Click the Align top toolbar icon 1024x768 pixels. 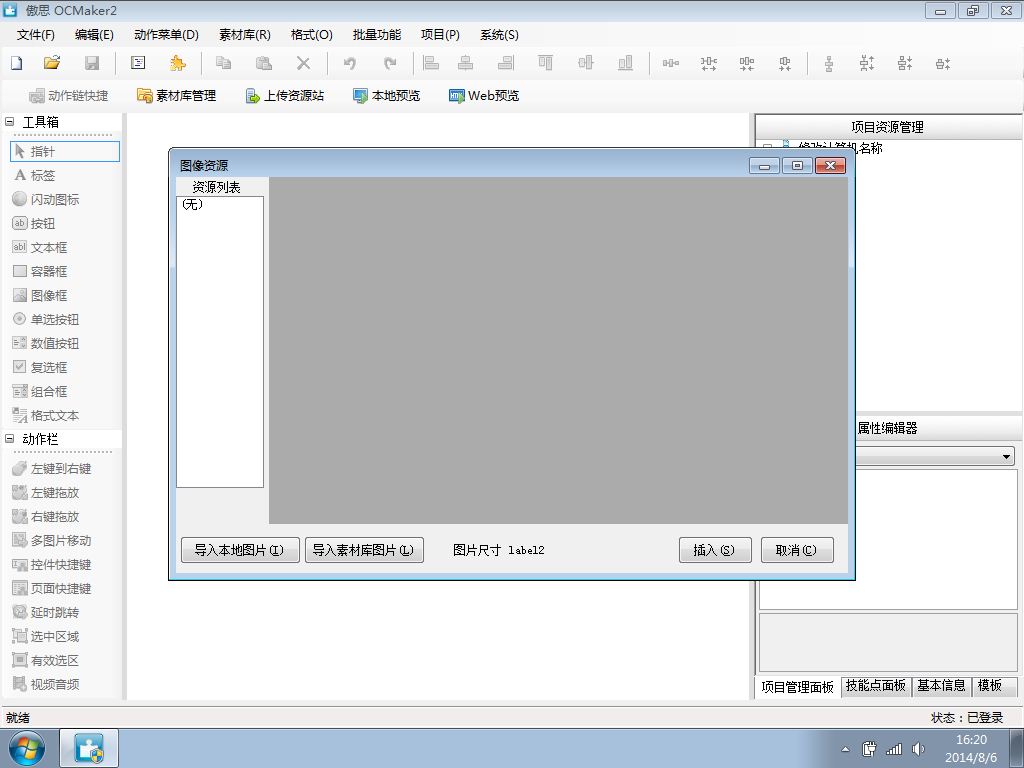[545, 63]
